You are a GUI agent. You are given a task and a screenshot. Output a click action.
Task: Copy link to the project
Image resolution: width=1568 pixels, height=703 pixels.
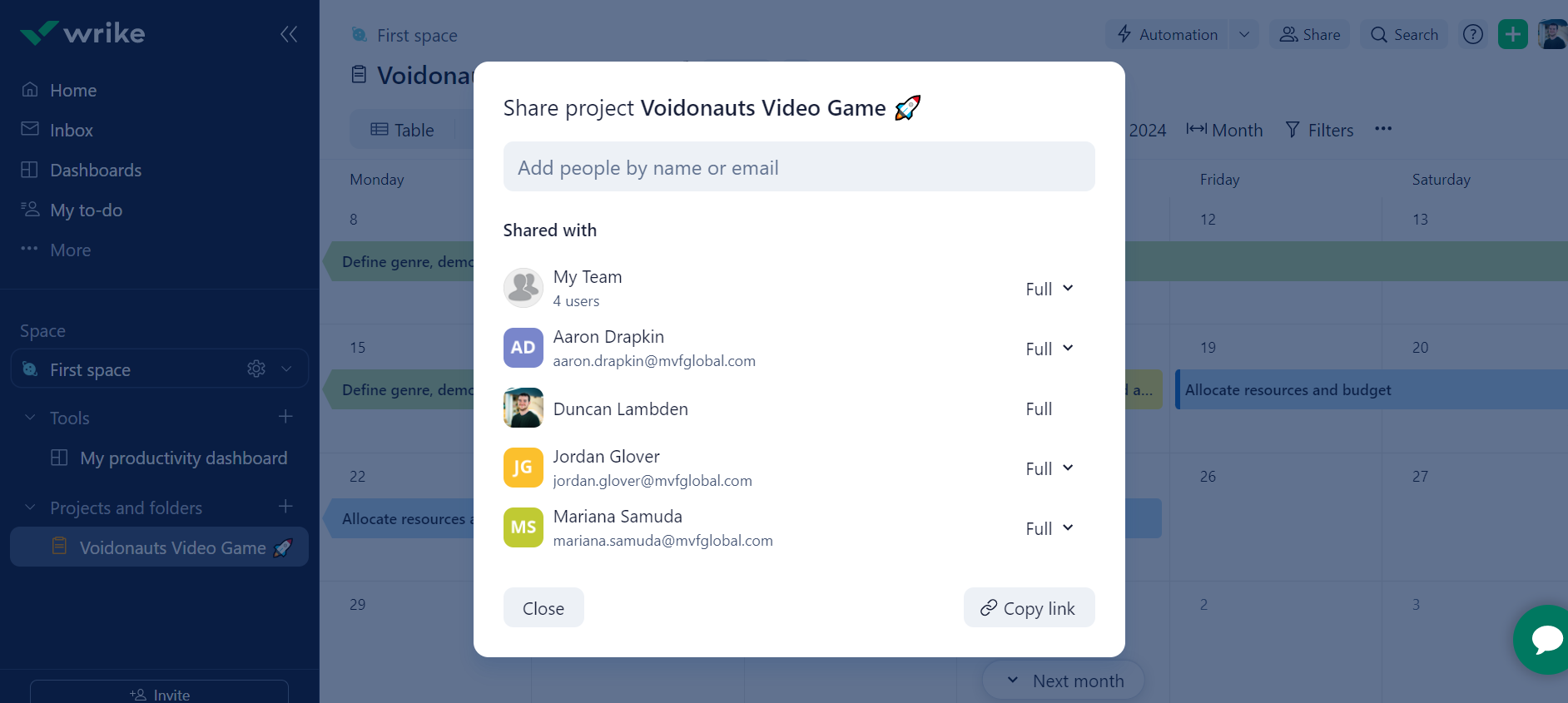coord(1029,608)
